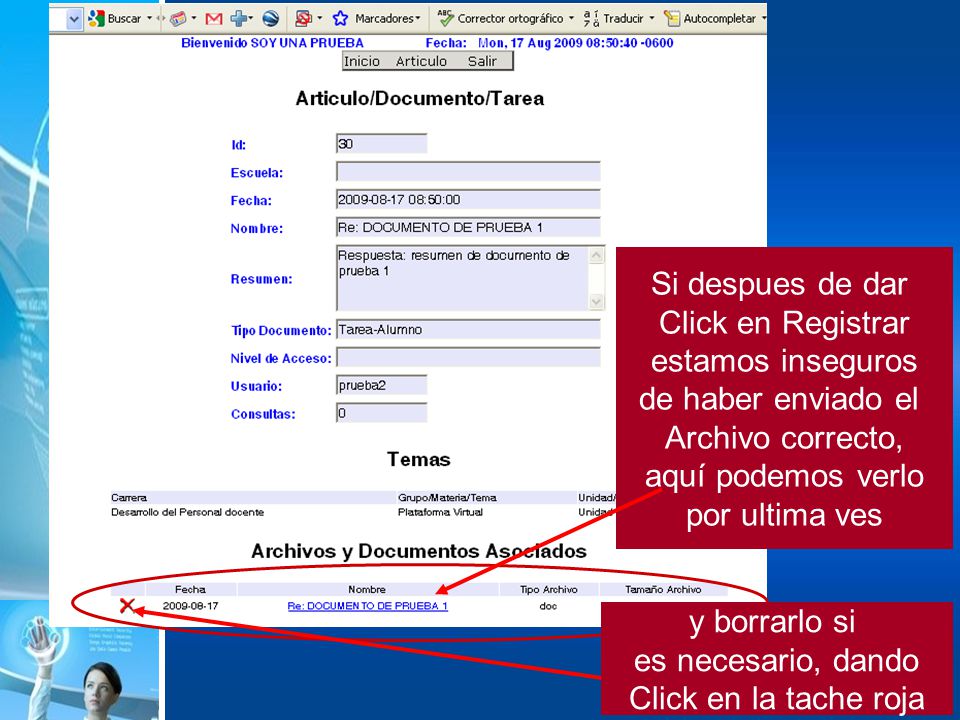This screenshot has height=720, width=960.
Task: Click the Tipo Documento field Tarea-Alumno
Action: 468,329
